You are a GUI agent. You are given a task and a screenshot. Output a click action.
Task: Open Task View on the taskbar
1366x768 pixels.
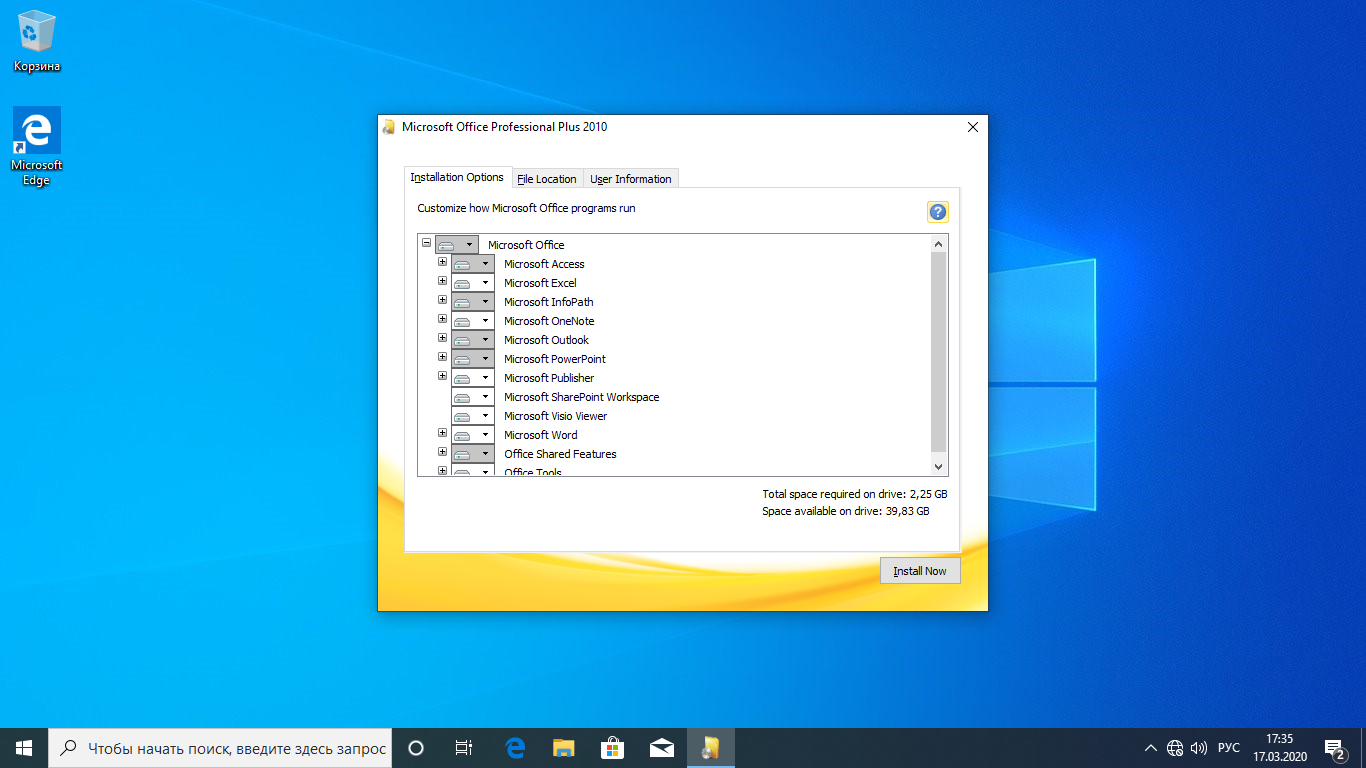coord(464,748)
